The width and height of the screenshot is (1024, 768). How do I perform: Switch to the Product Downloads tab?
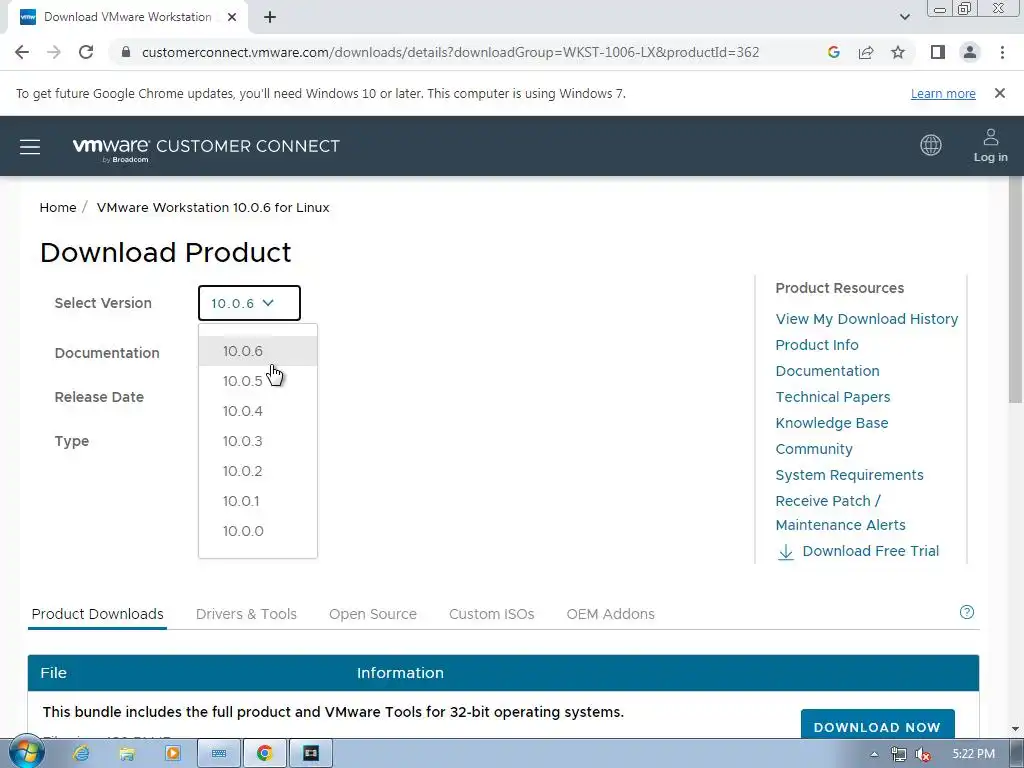coord(97,614)
